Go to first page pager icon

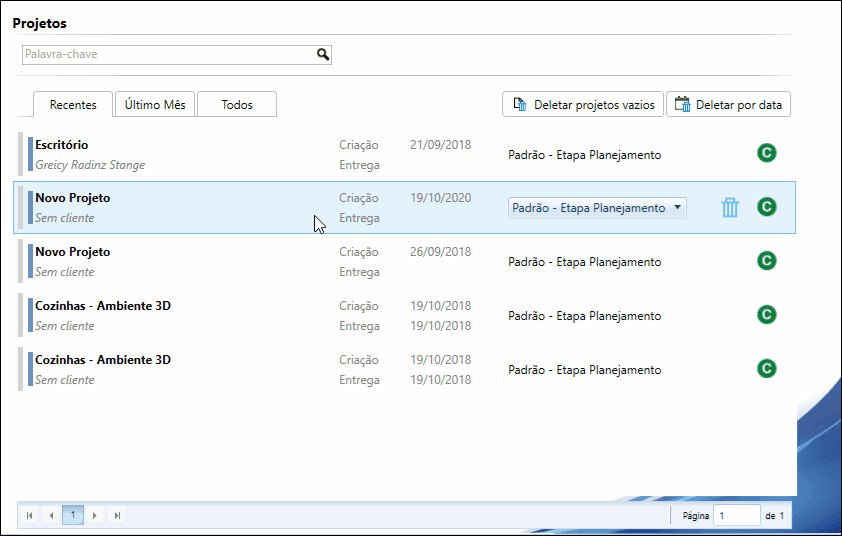coord(29,516)
